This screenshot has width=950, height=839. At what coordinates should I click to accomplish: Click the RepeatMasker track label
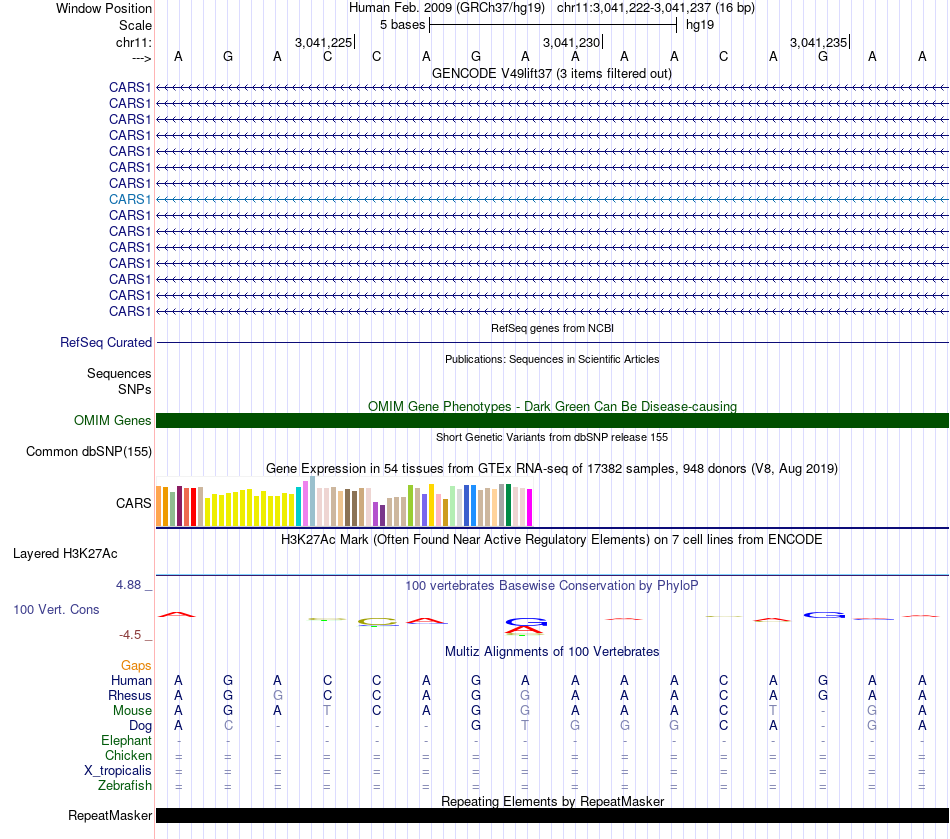coord(110,816)
